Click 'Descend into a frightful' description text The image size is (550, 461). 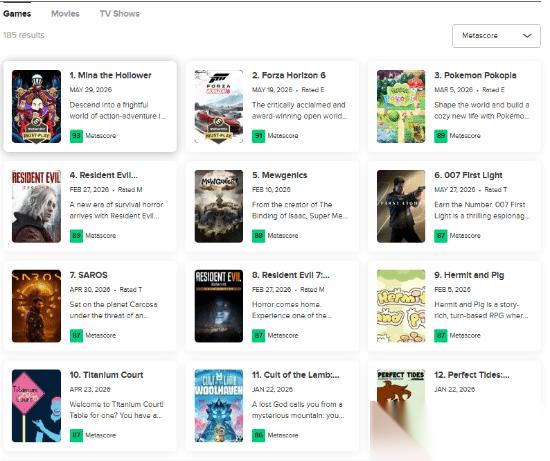pos(109,105)
